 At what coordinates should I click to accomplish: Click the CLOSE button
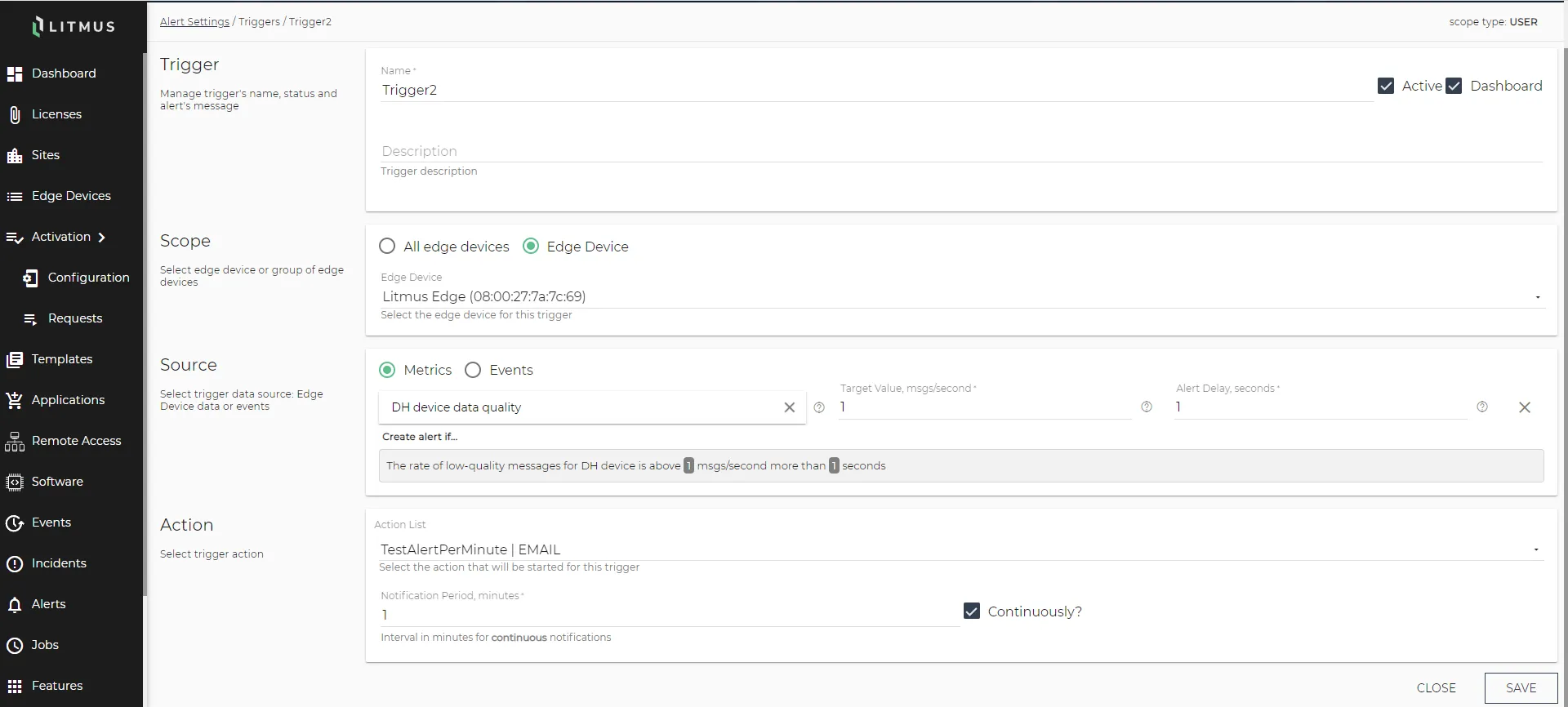(1436, 688)
